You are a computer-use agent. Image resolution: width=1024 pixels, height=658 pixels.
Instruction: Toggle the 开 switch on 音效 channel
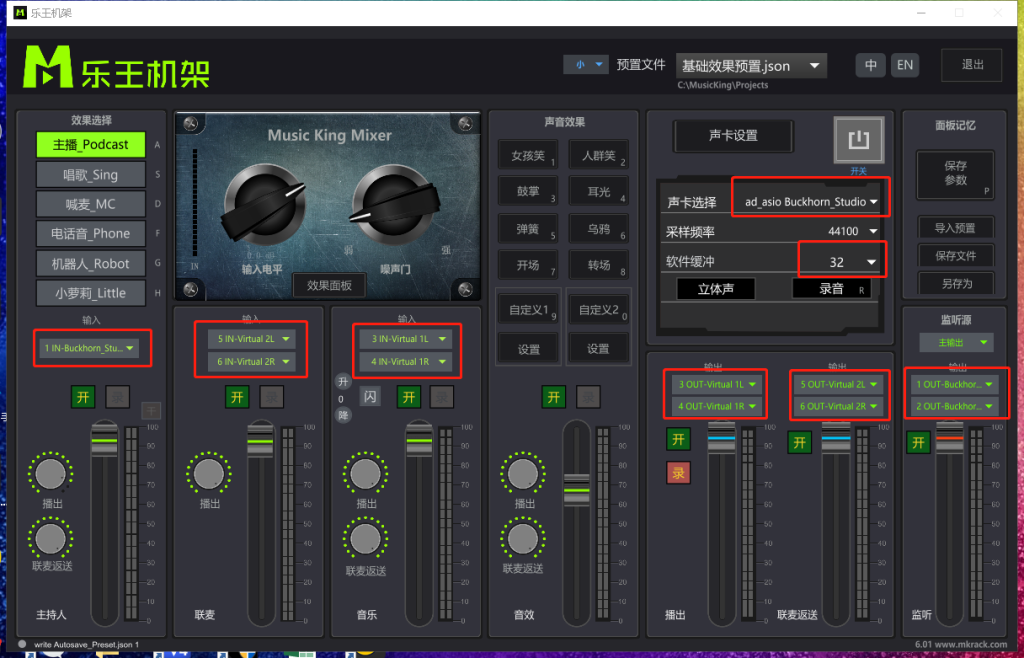[x=553, y=396]
